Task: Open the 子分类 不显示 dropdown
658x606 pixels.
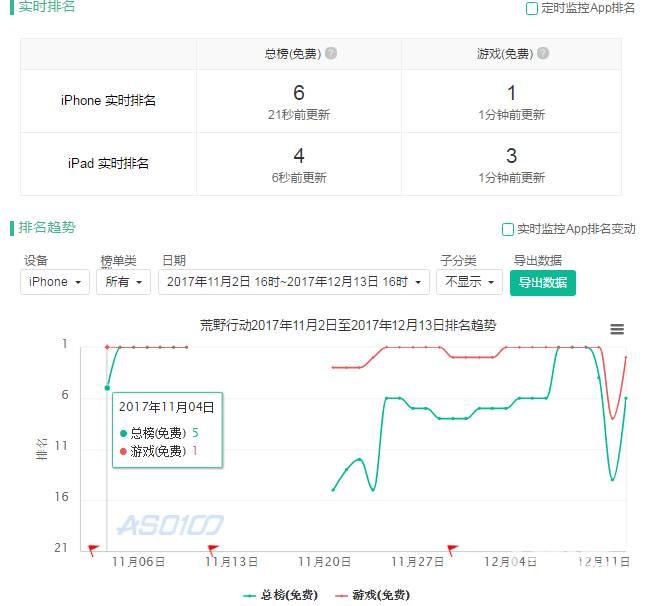Action: [469, 282]
